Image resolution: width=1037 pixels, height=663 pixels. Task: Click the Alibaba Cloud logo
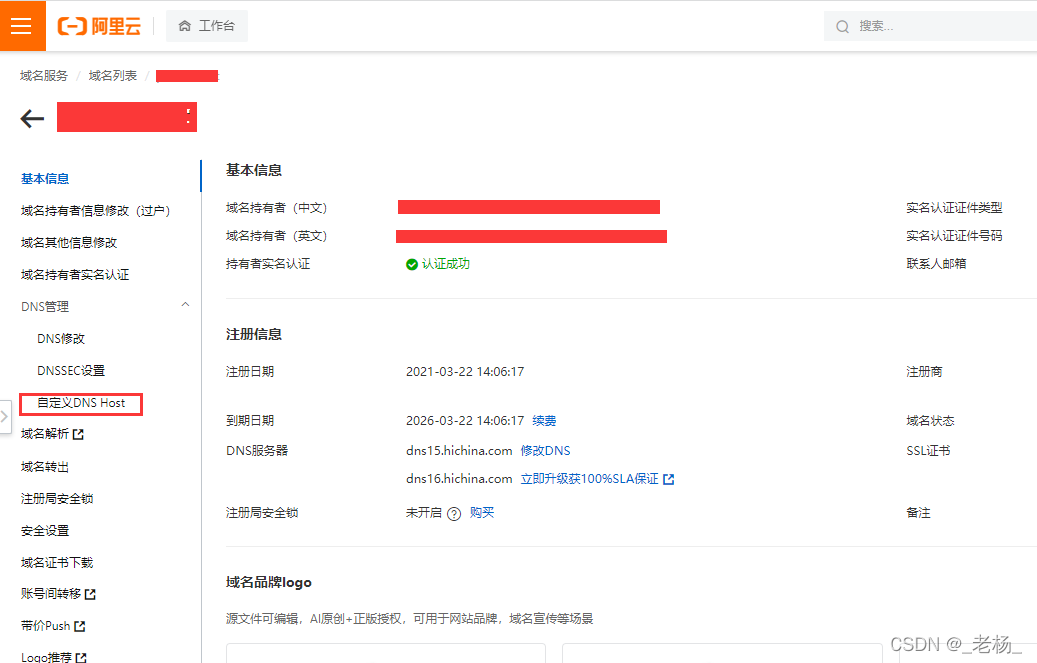pyautogui.click(x=99, y=26)
